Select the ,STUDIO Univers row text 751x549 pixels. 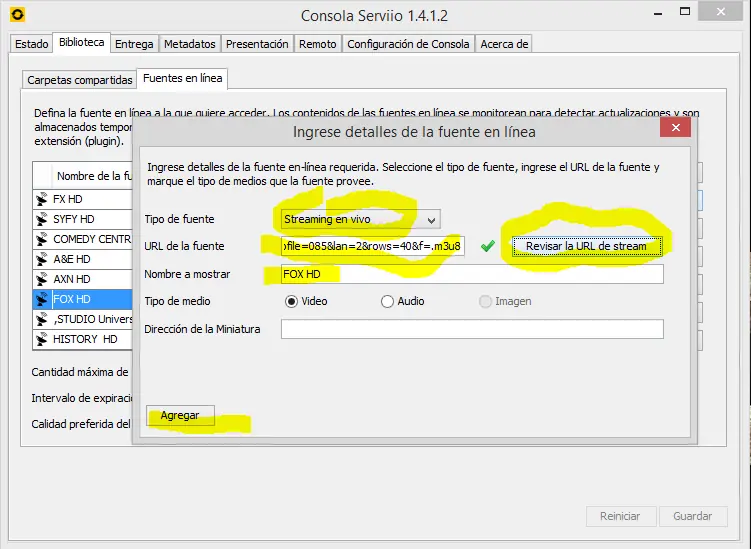click(x=92, y=319)
